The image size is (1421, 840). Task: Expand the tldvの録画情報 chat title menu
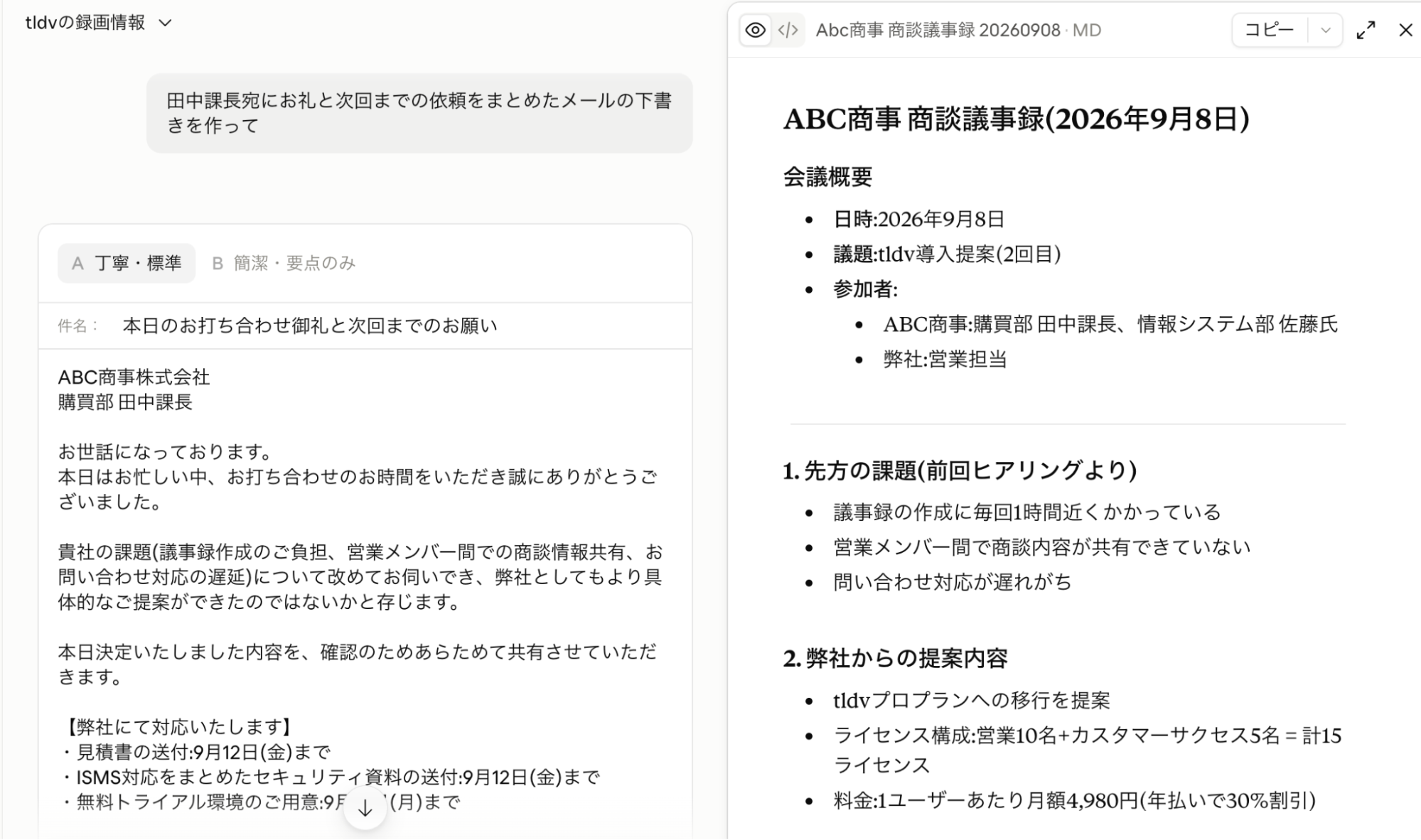coord(165,23)
